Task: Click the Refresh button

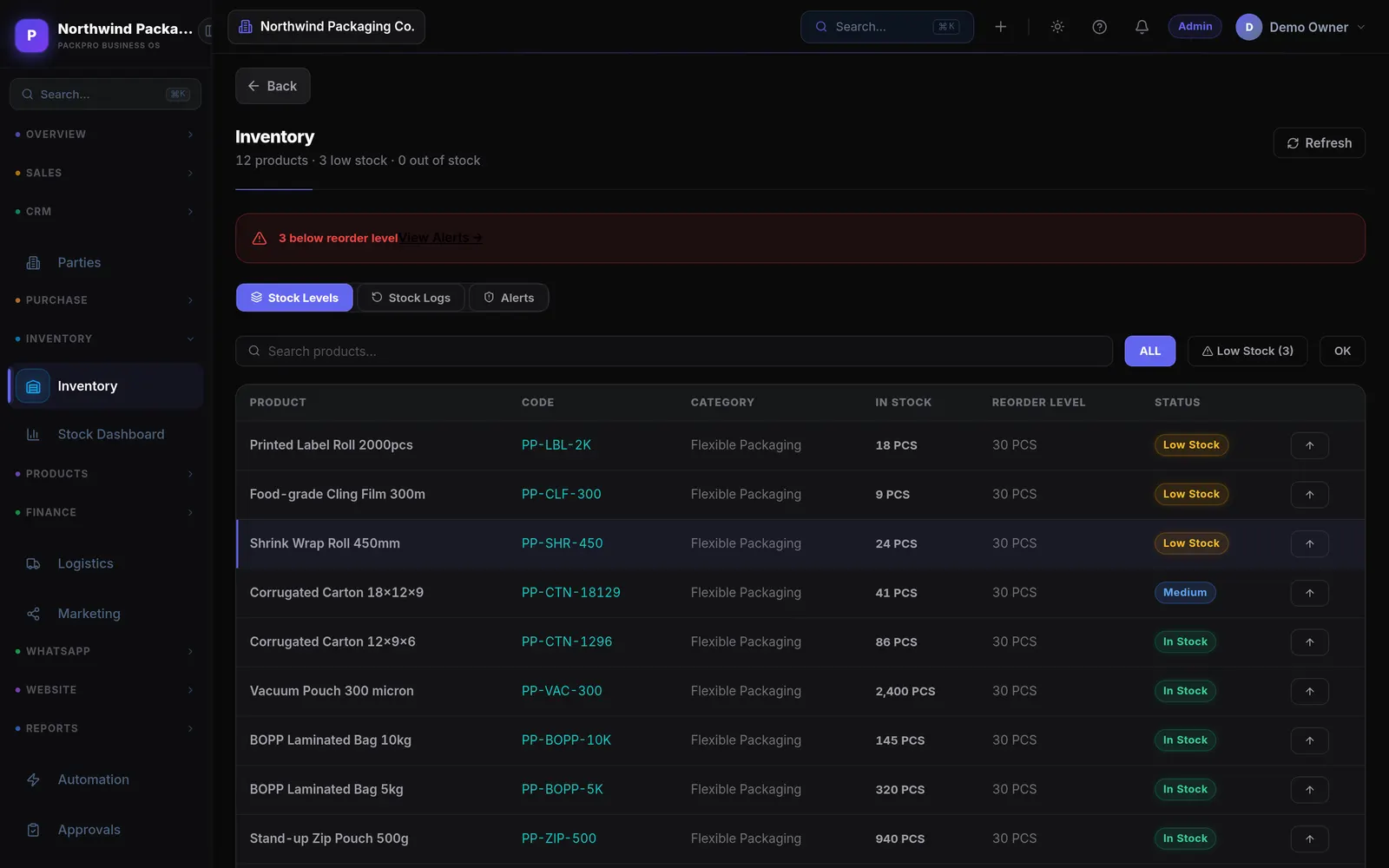Action: (x=1319, y=143)
